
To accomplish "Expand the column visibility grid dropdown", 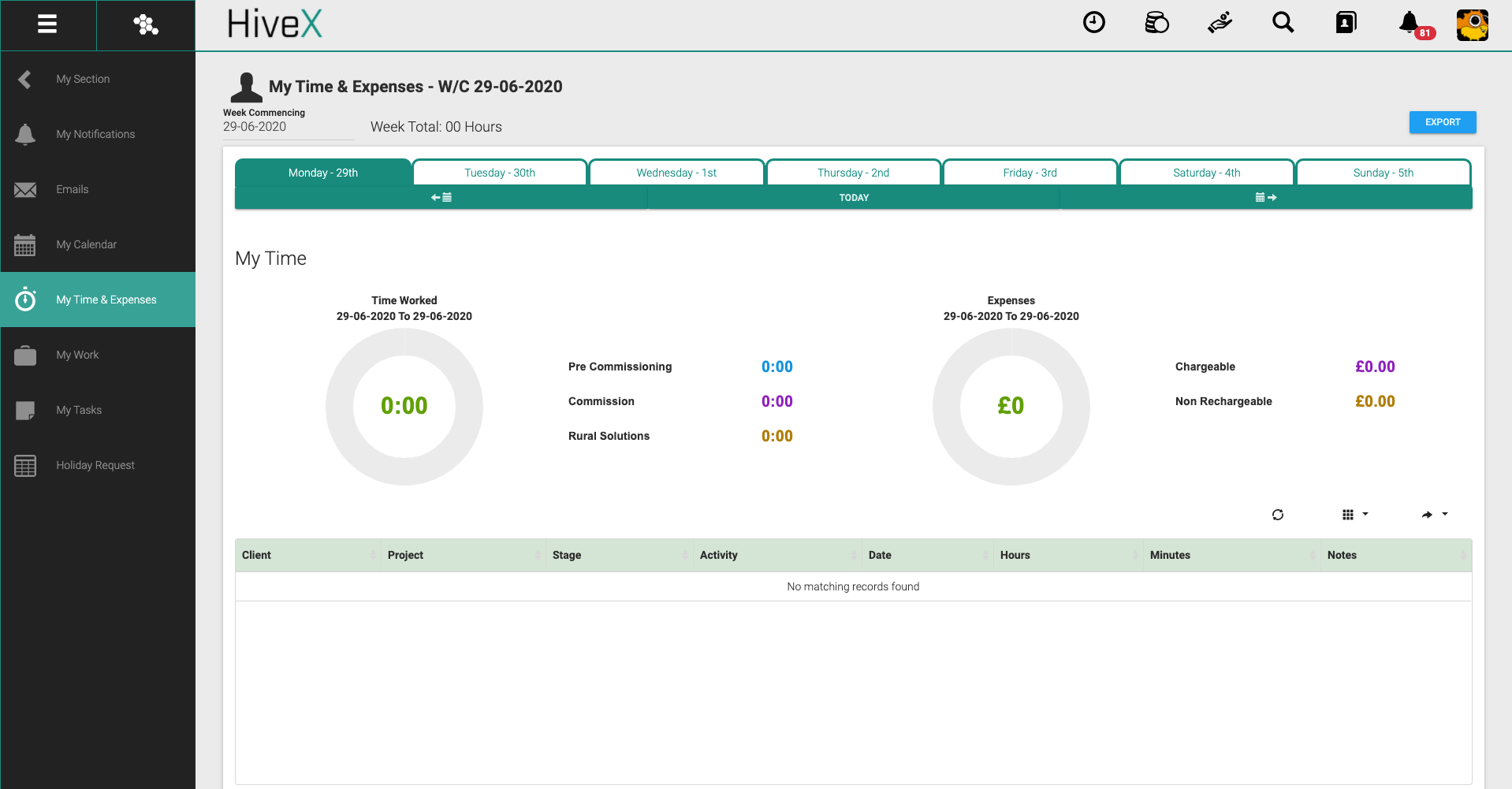I will tap(1354, 515).
